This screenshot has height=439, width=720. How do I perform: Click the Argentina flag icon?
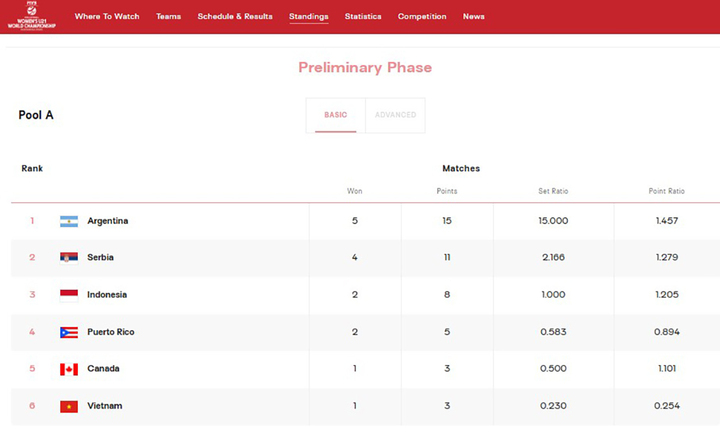click(x=69, y=221)
